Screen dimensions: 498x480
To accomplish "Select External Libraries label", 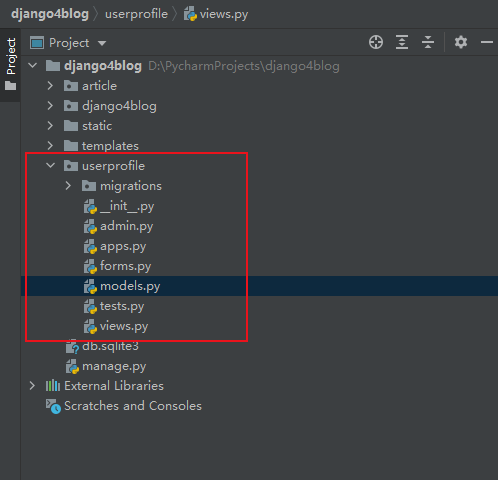I will tap(114, 386).
